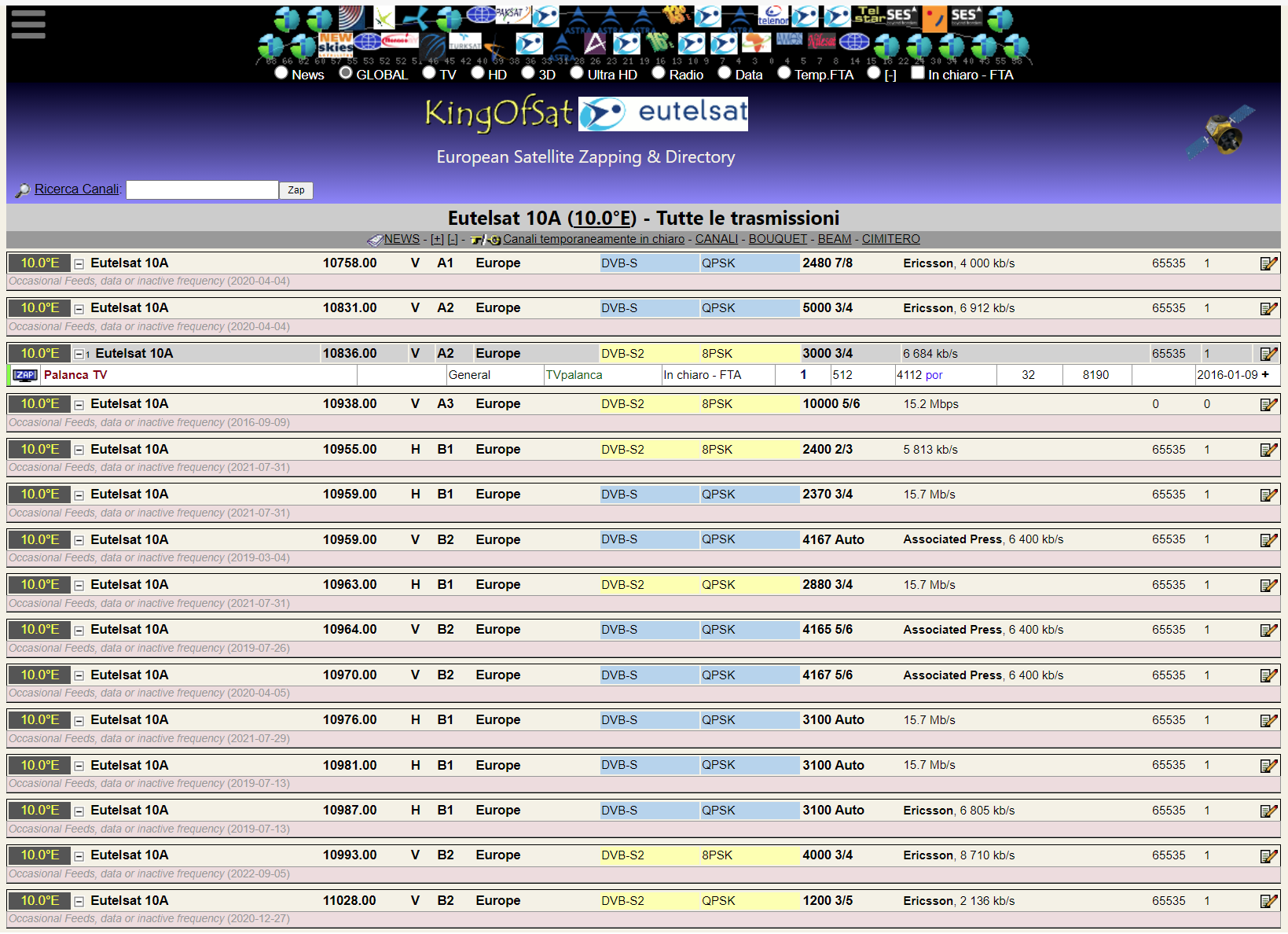This screenshot has height=934, width=1288.
Task: Click edit icon on the 10758.00 row
Action: (1268, 263)
